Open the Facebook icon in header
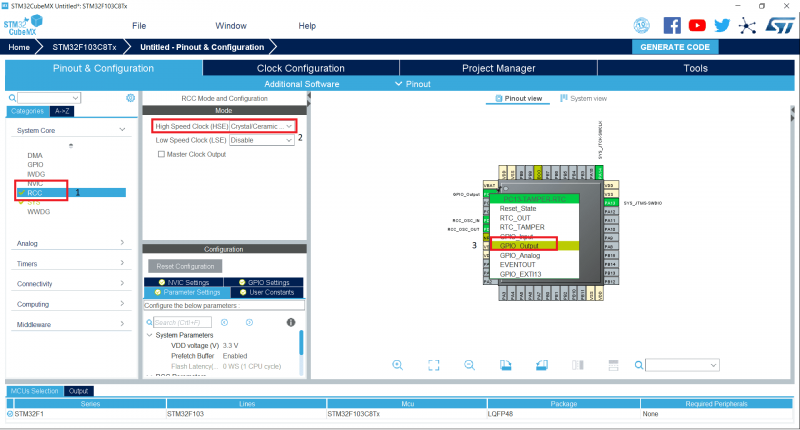The height and width of the screenshot is (430, 800). (672, 26)
